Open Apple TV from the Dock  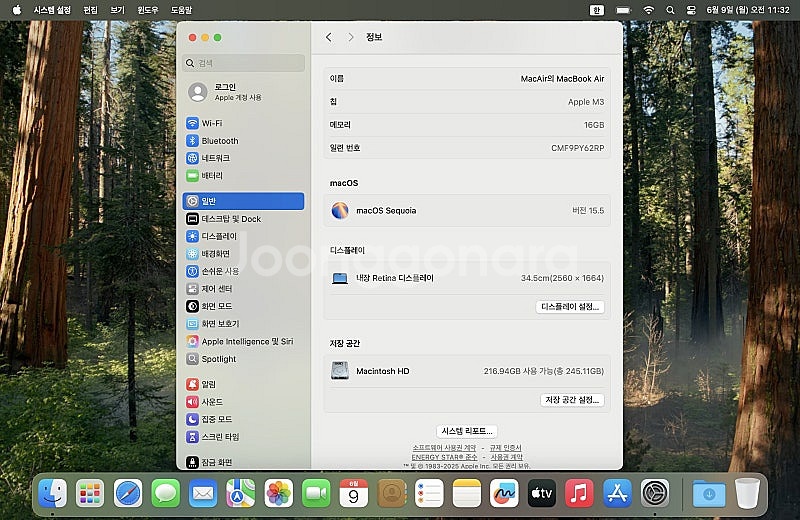pos(542,493)
